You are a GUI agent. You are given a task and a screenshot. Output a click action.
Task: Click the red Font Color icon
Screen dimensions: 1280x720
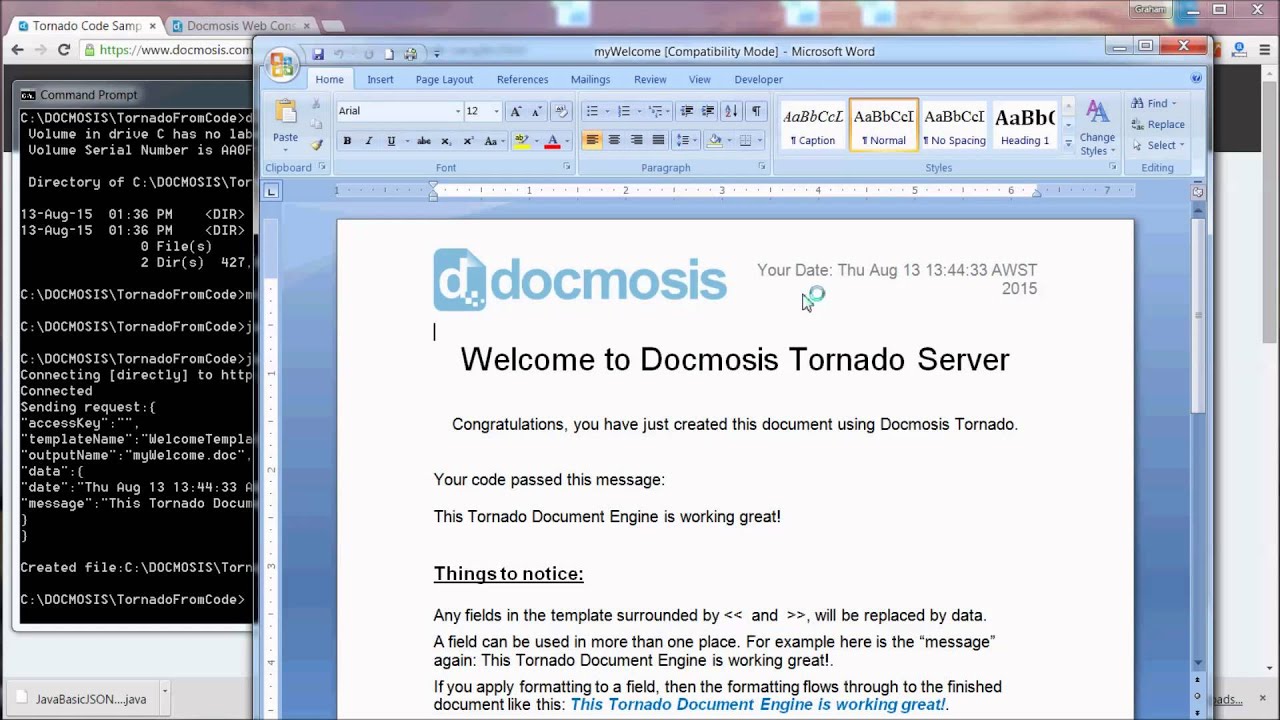tap(551, 141)
